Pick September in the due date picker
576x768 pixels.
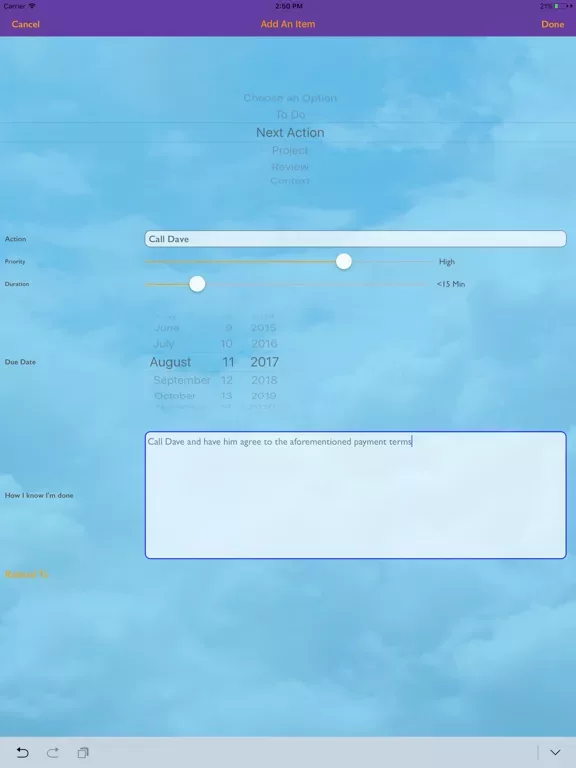[182, 380]
